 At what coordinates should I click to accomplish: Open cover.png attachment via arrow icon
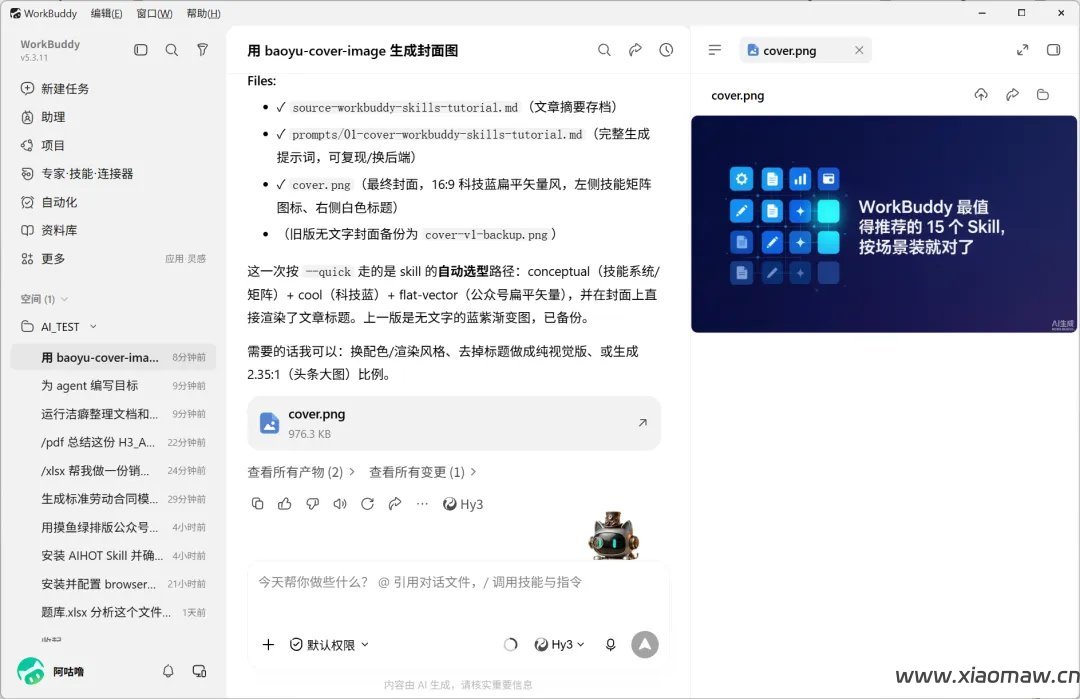pos(642,423)
